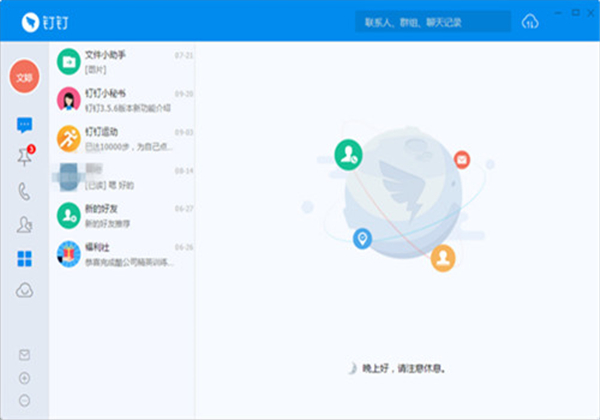Click the orange person icon on the globe
Viewport: 600px width, 420px height.
(x=443, y=258)
